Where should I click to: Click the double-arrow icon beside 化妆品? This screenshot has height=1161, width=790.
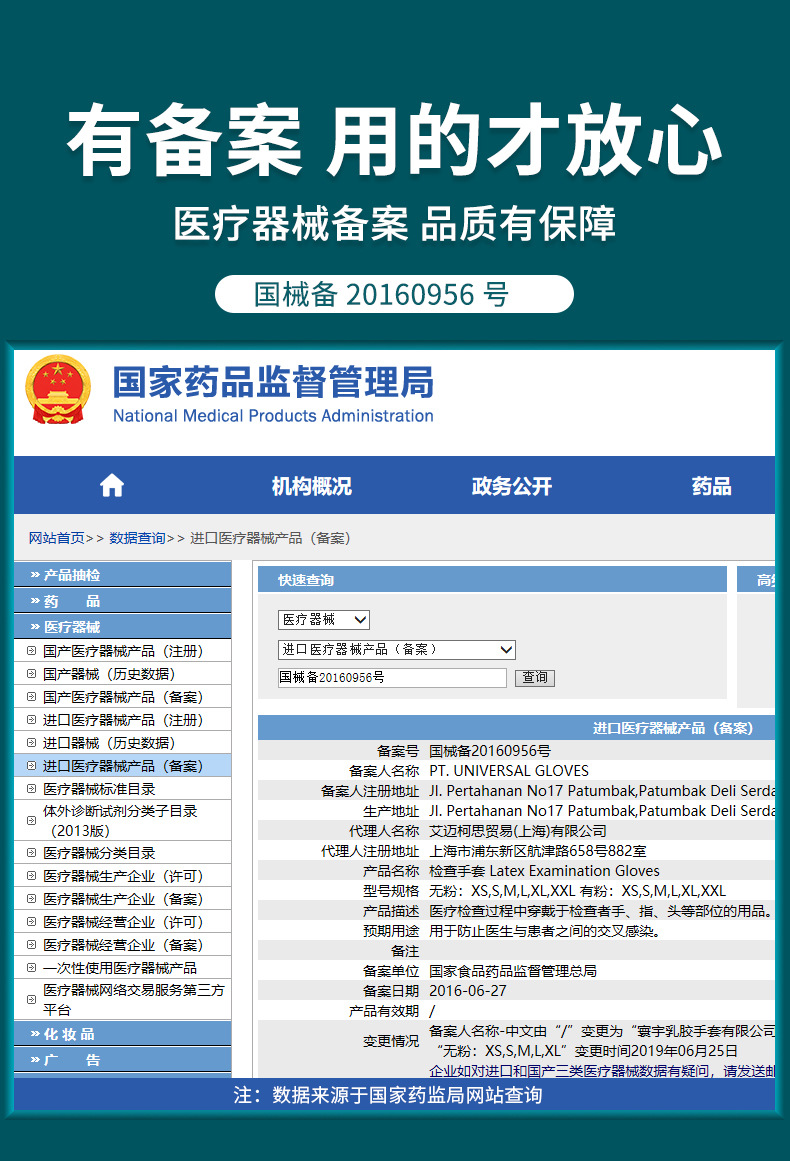point(35,1034)
